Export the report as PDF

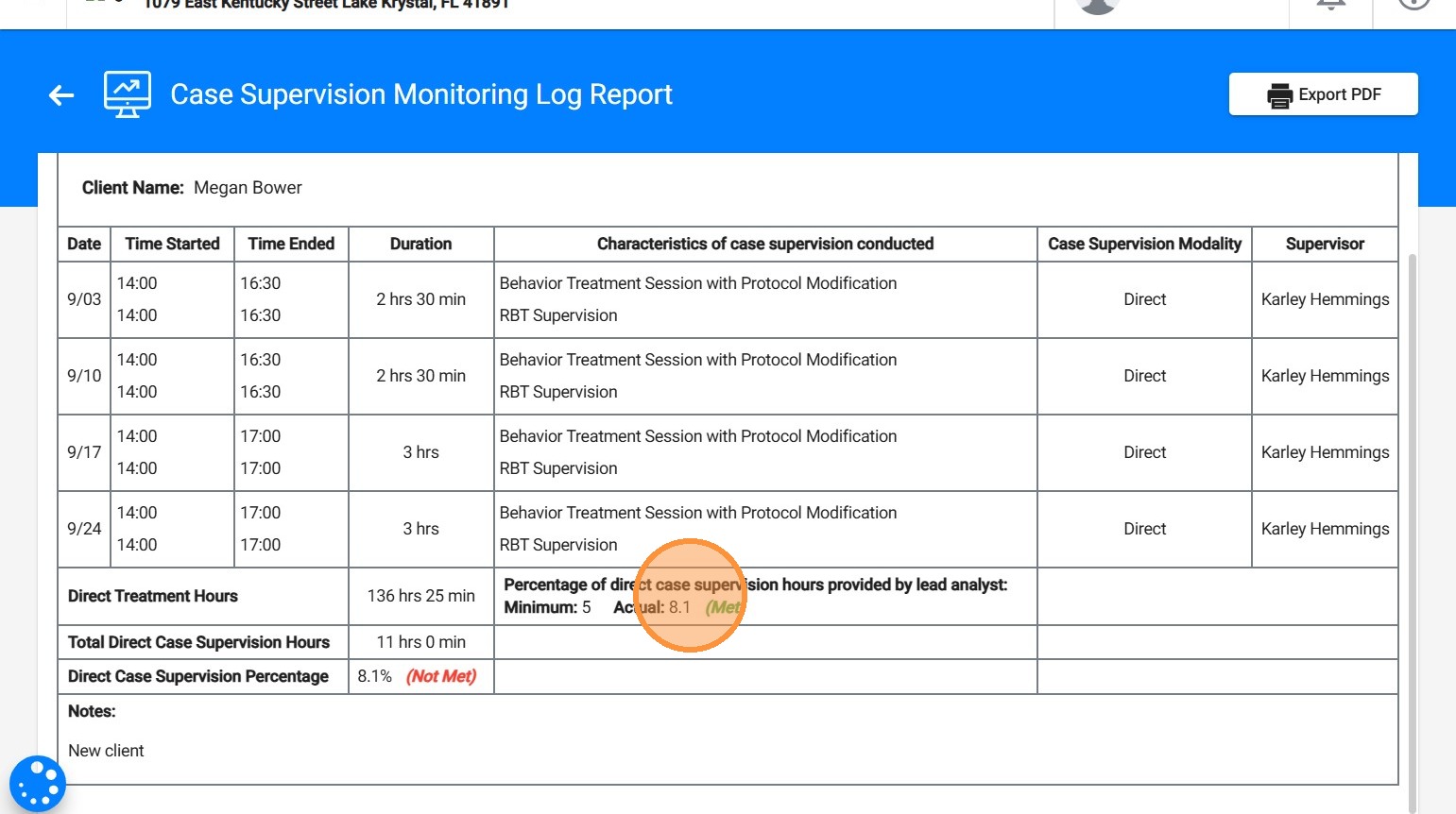coord(1323,94)
